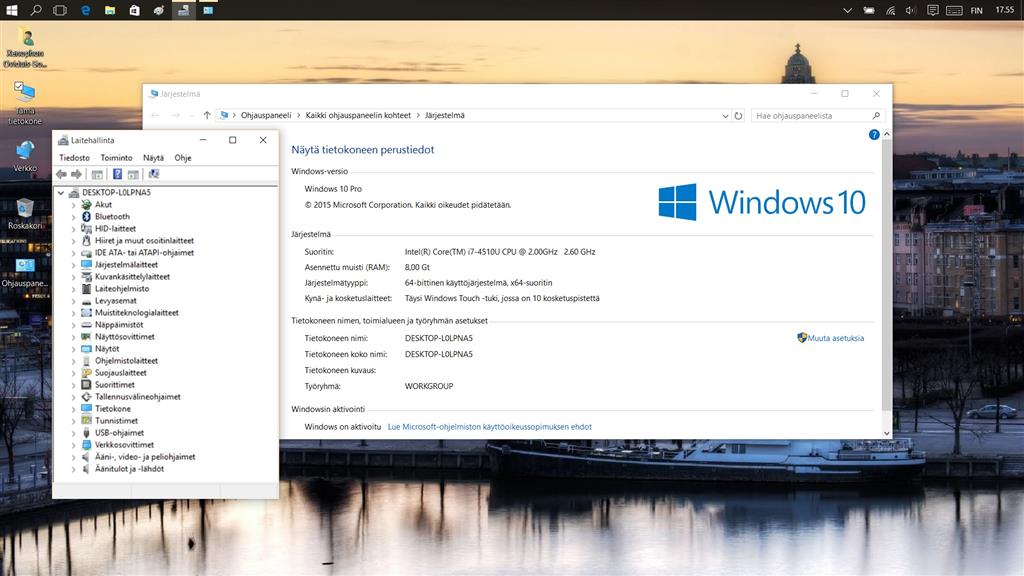Click the Bluetooth icon in device tree

point(86,216)
